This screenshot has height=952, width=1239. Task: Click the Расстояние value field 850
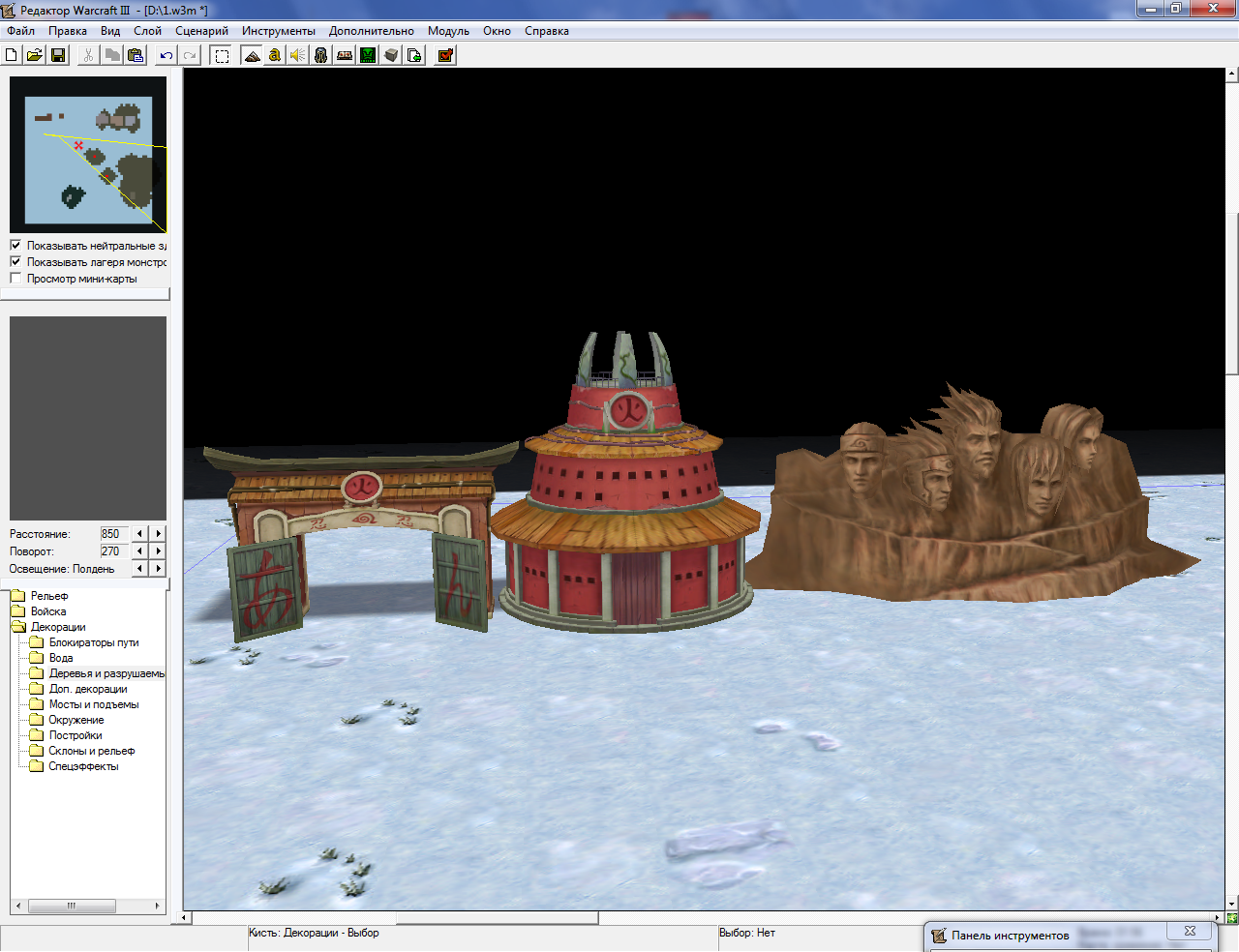[114, 534]
